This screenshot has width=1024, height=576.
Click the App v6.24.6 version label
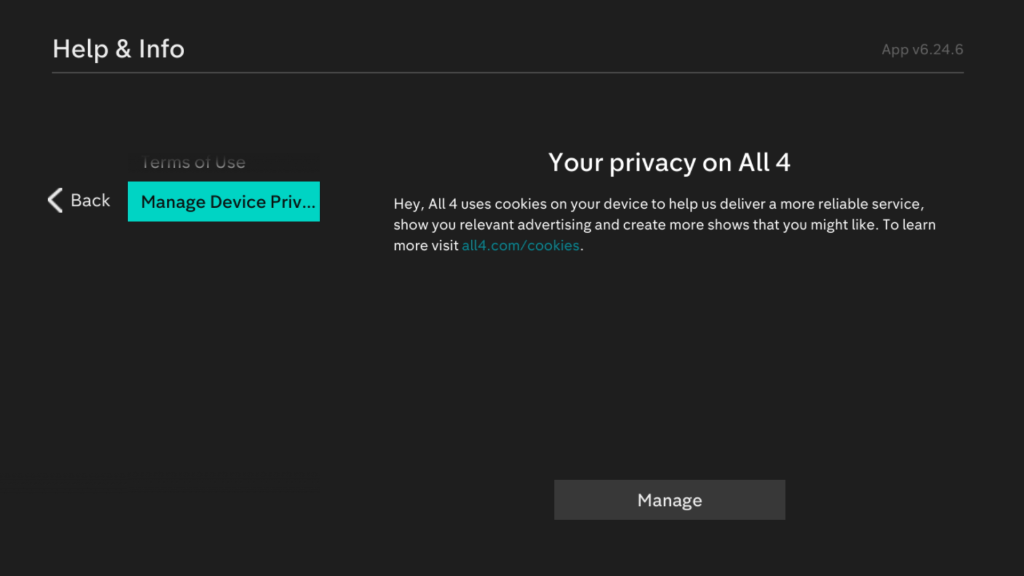[922, 50]
